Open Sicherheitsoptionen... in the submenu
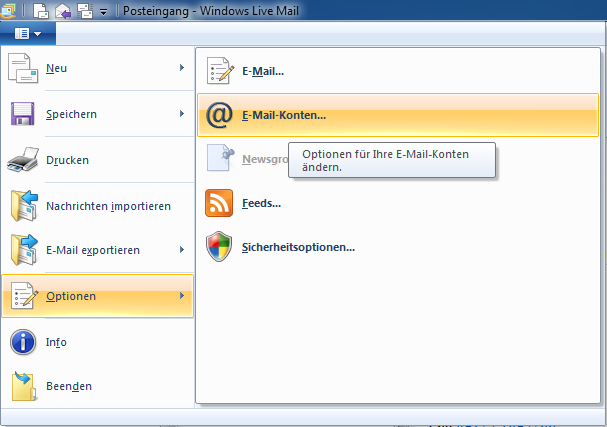 [398, 247]
